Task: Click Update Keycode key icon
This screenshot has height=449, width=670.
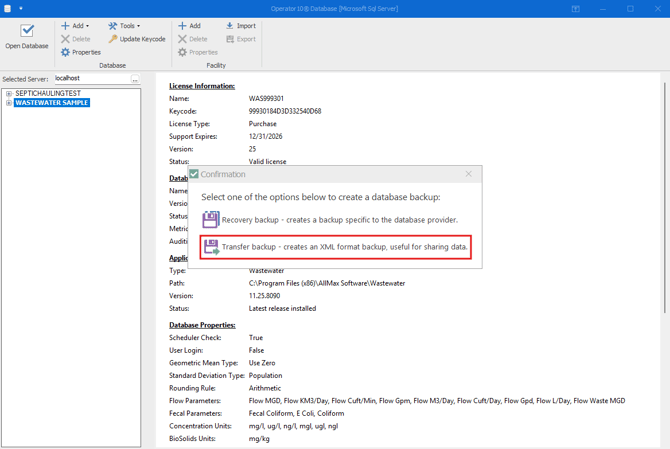Action: pos(113,39)
